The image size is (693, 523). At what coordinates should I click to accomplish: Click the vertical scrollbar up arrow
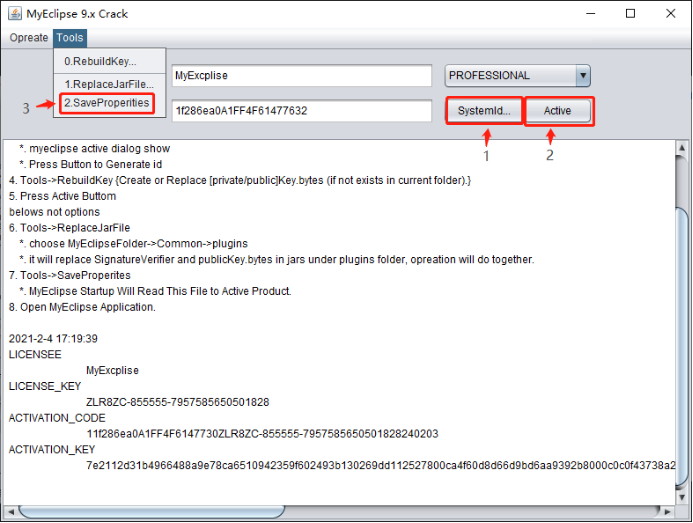682,148
